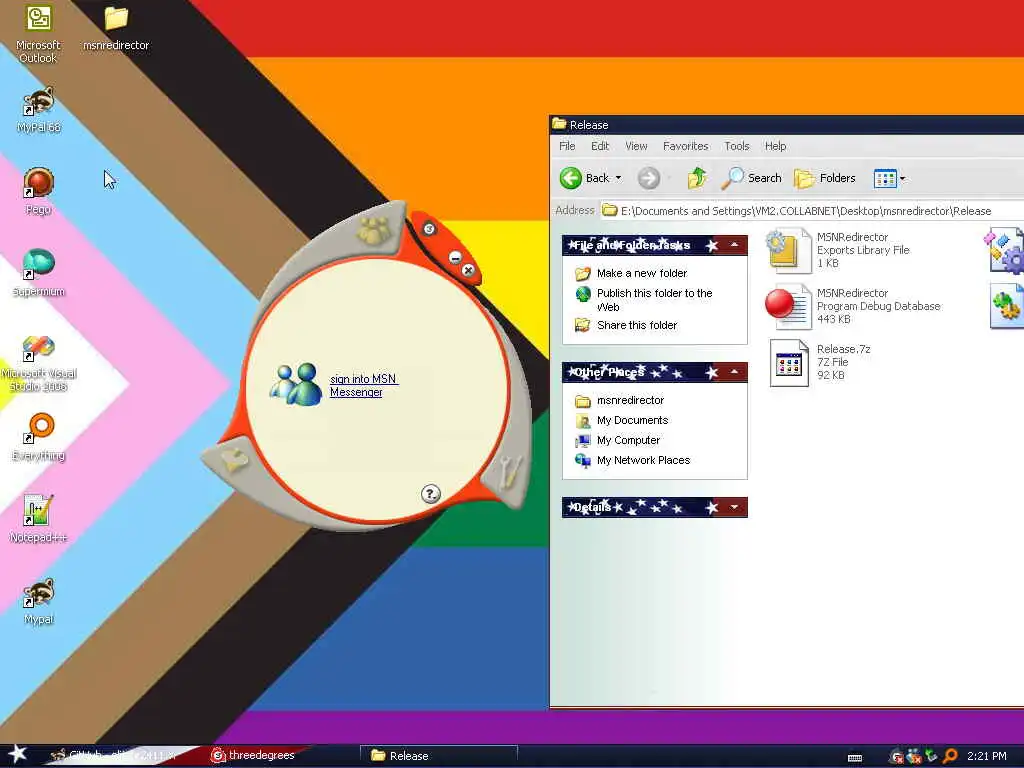
Task: Click the keyboard icon in system tray
Action: pyautogui.click(x=855, y=758)
